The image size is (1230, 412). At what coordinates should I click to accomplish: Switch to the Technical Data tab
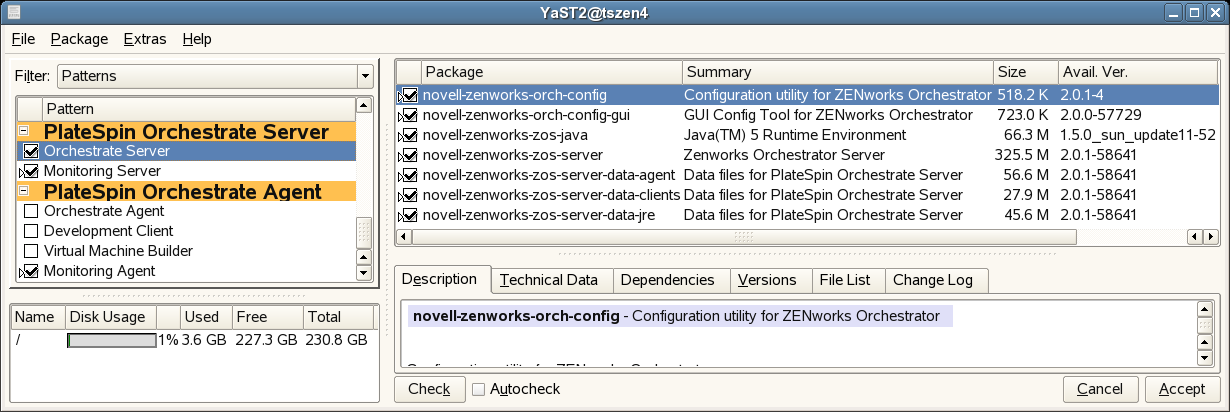(549, 280)
